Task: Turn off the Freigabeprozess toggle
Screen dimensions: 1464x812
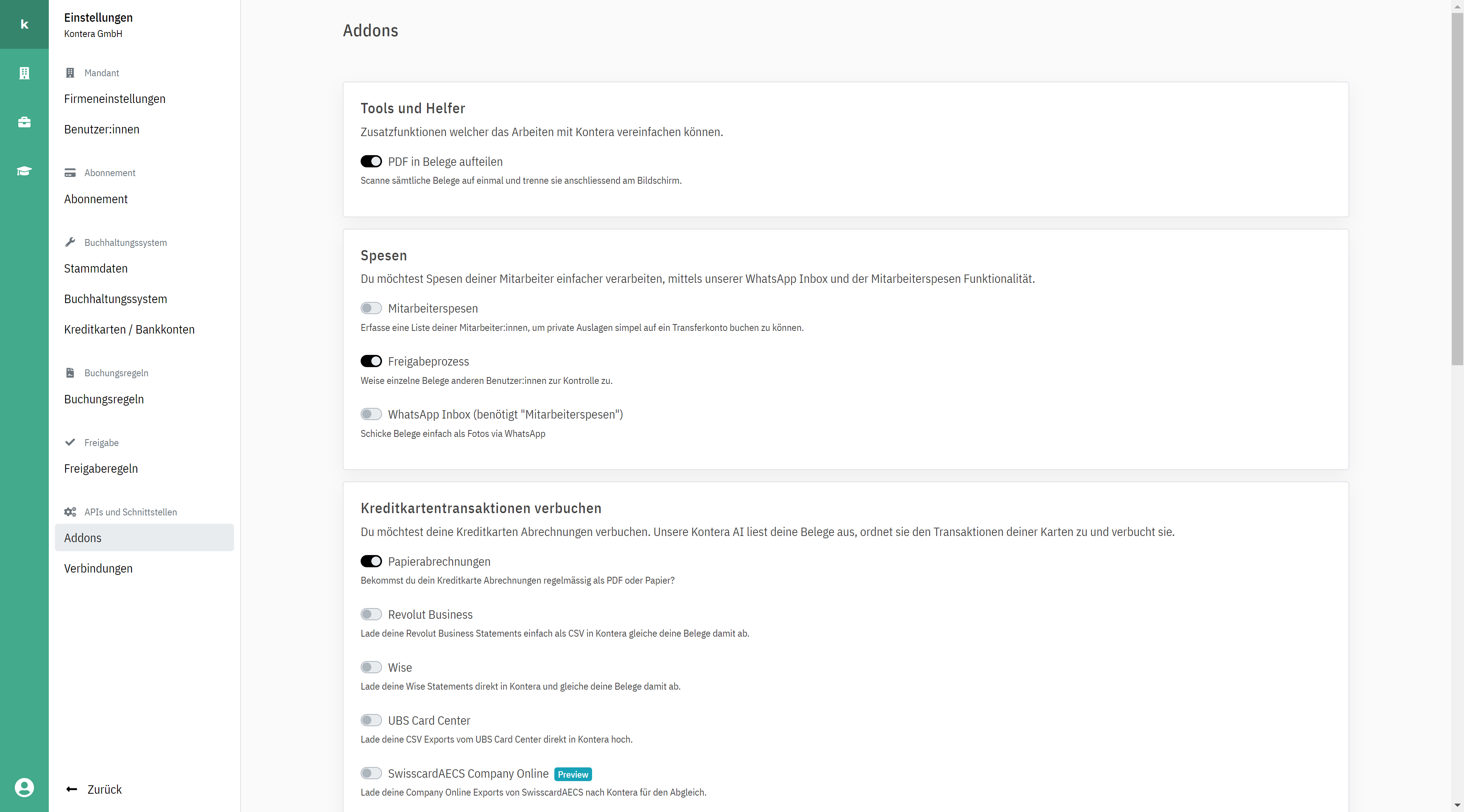Action: pos(371,361)
